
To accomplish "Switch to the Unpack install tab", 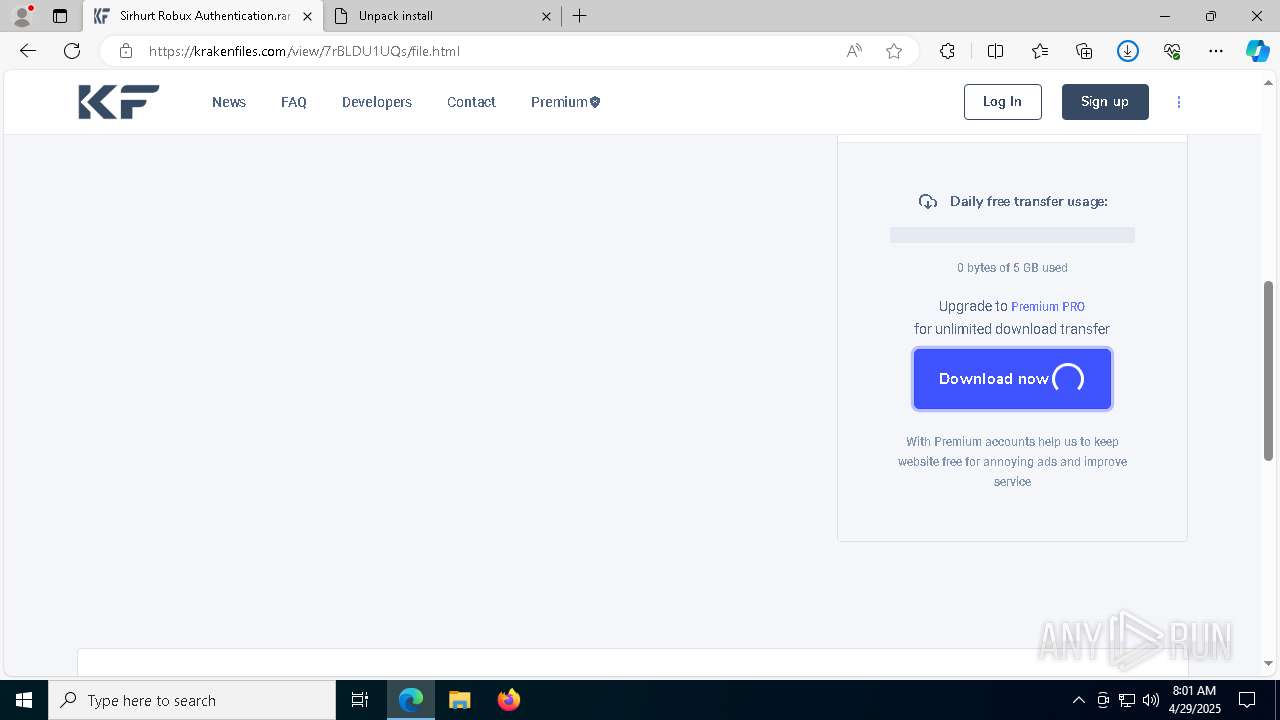I will (443, 16).
